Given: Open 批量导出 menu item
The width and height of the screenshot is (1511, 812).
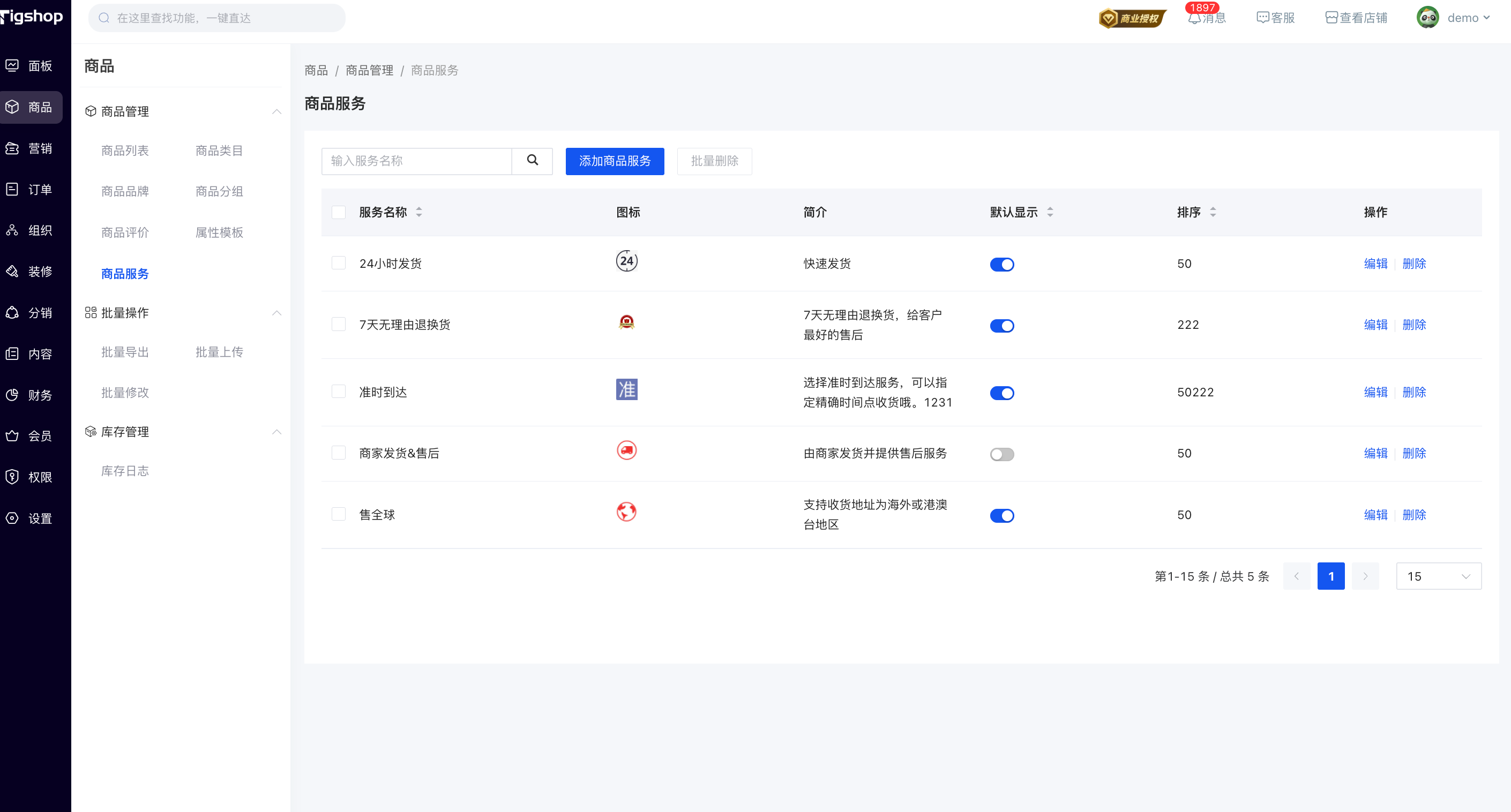Looking at the screenshot, I should [x=125, y=352].
